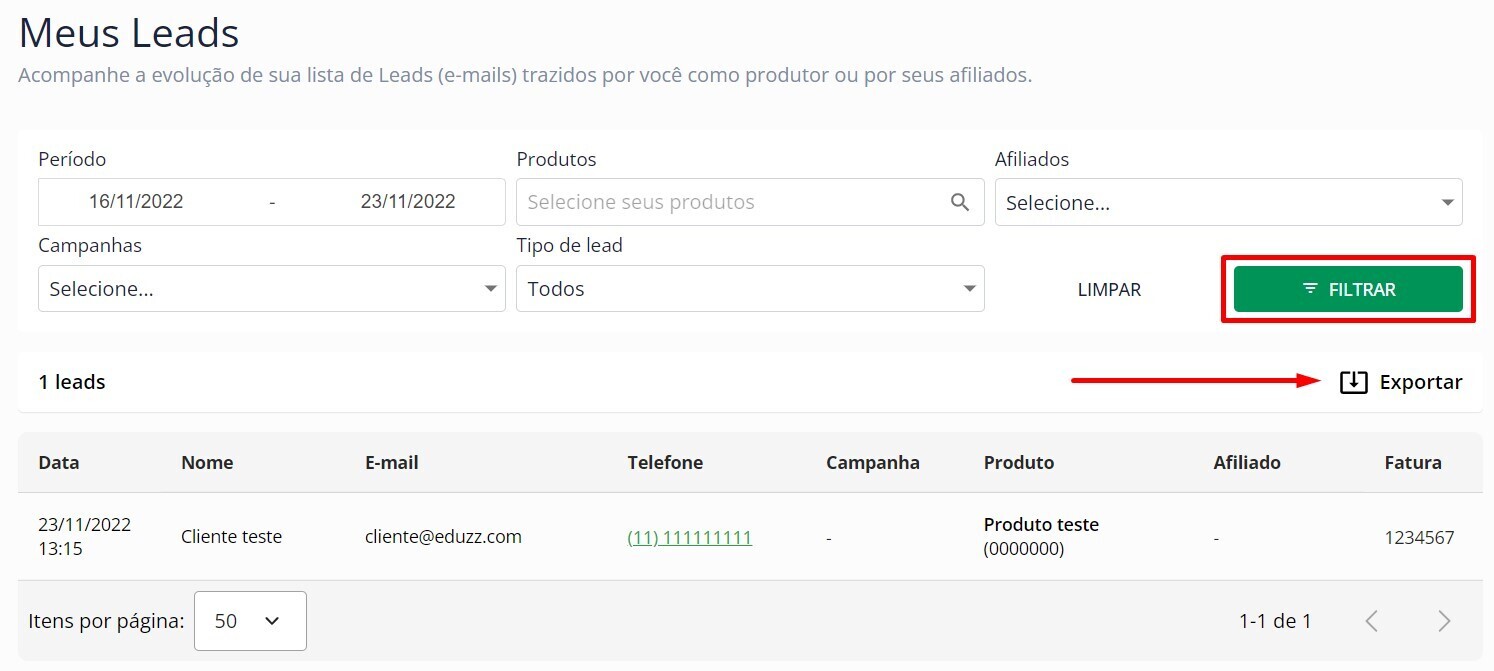Click the E-mail column header
The image size is (1494, 671).
(x=392, y=463)
